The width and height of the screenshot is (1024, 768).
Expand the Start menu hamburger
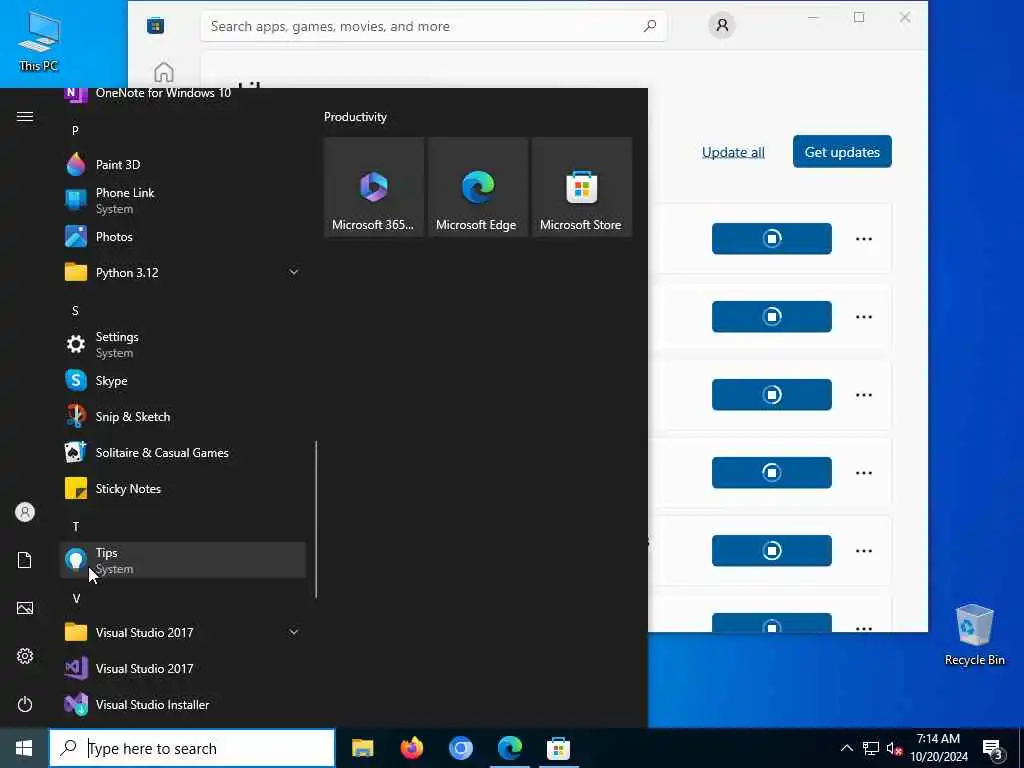pyautogui.click(x=25, y=116)
